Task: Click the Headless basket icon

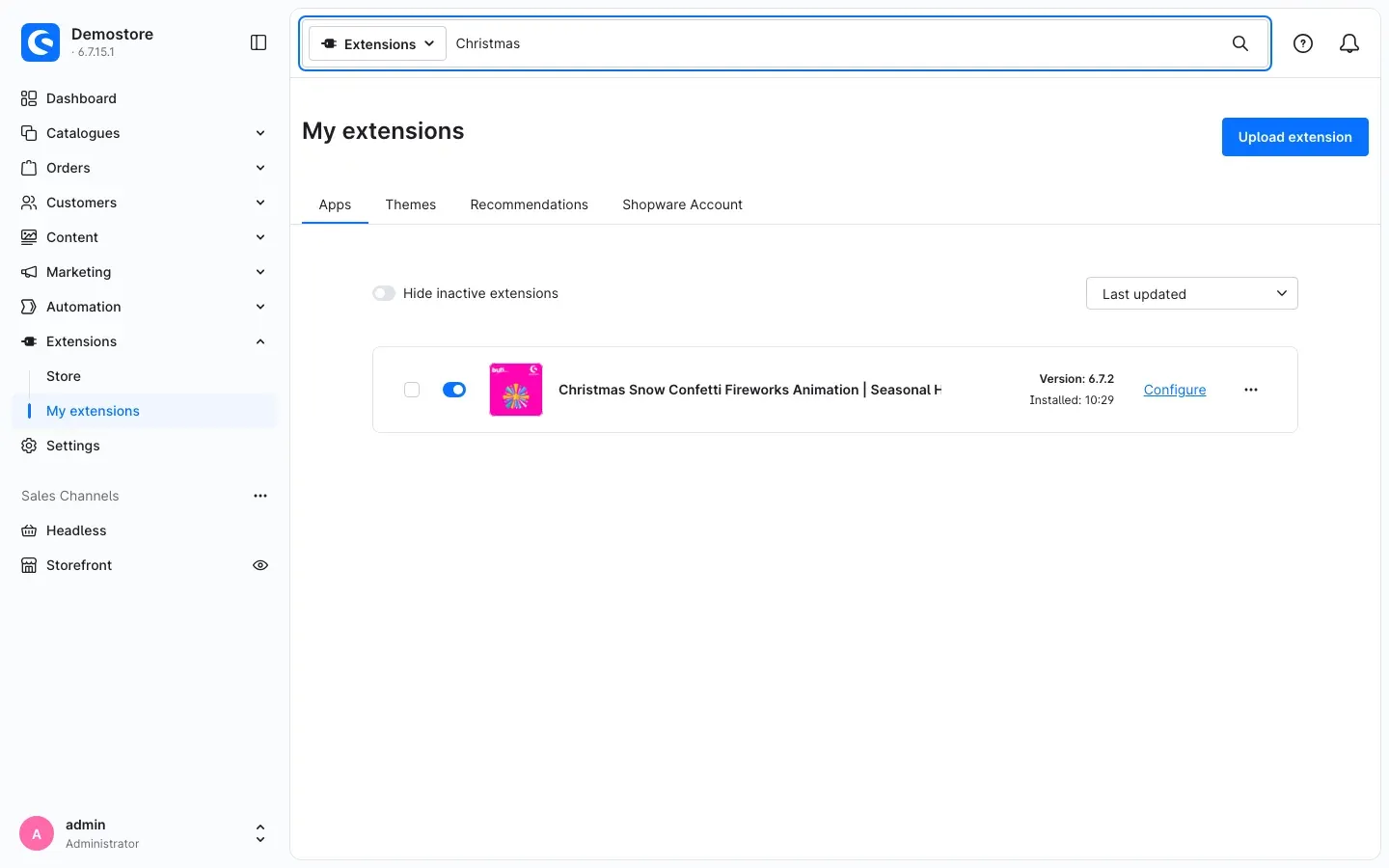Action: pyautogui.click(x=29, y=530)
